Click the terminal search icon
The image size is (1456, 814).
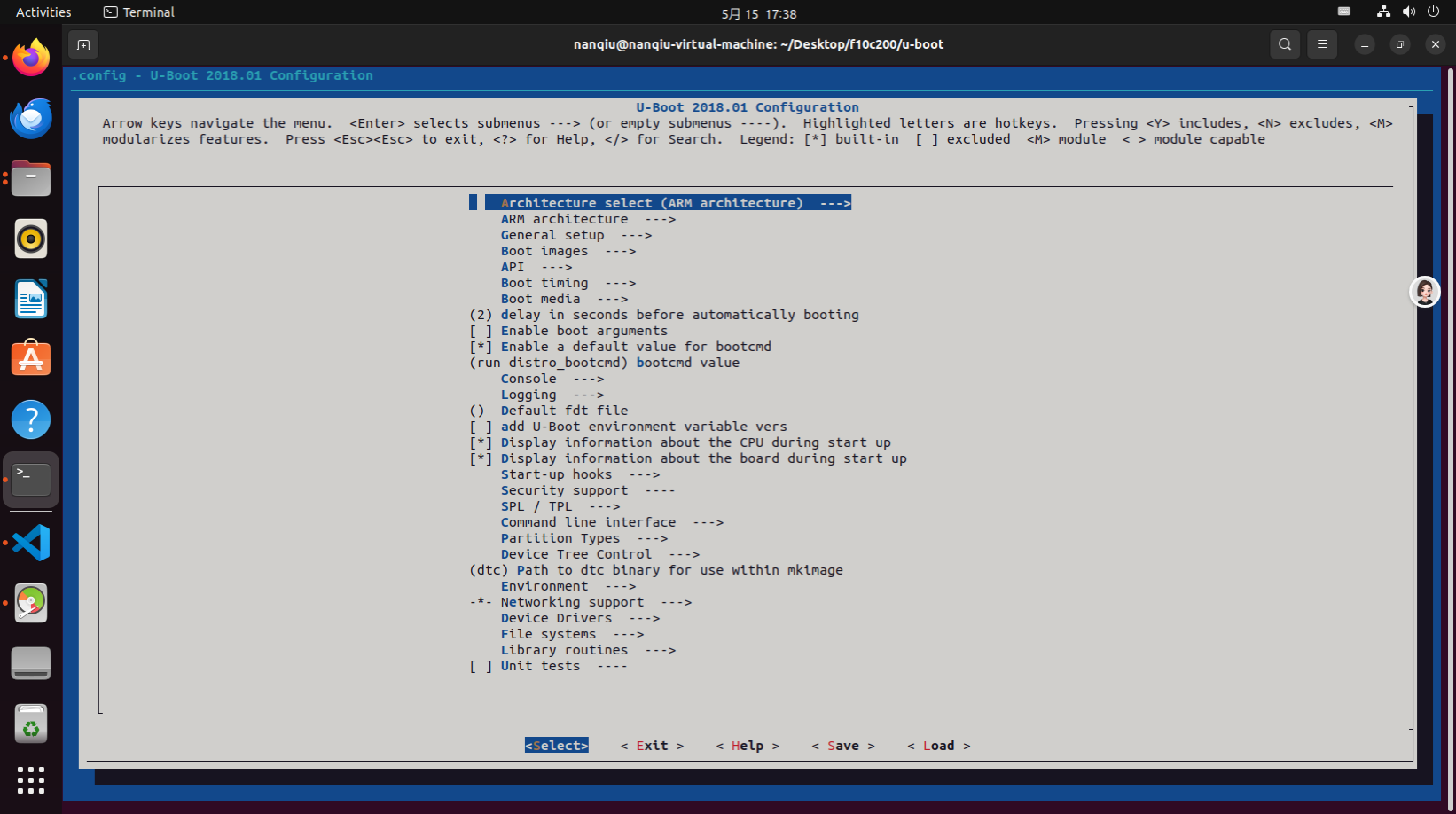pyautogui.click(x=1285, y=44)
